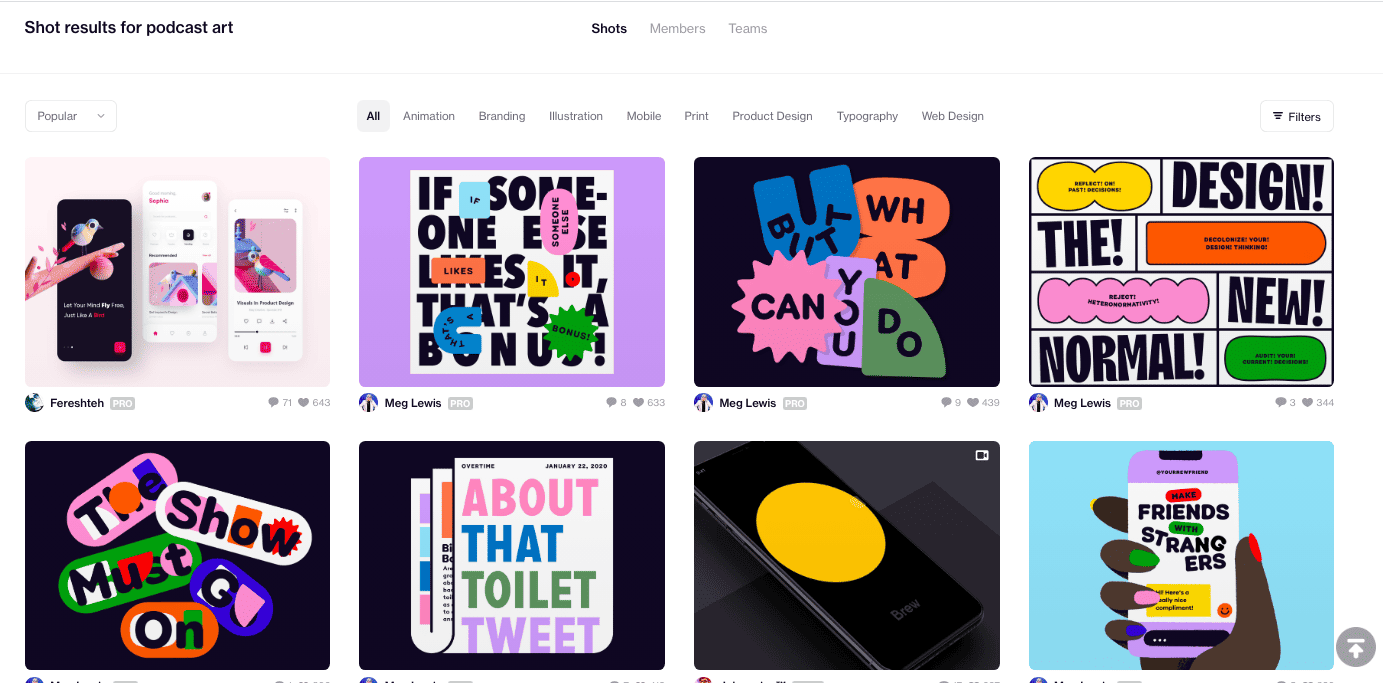This screenshot has height=683, width=1383.
Task: Click the comment icon on Fereshteh's shot
Action: [274, 403]
